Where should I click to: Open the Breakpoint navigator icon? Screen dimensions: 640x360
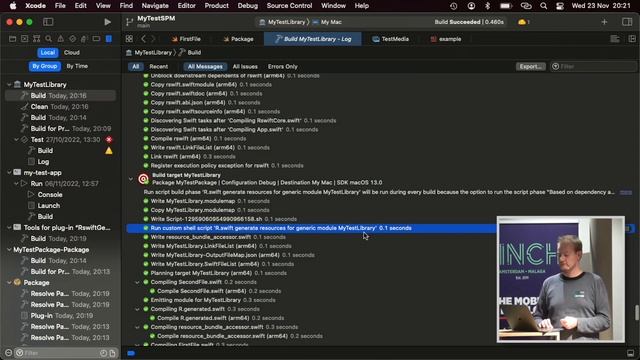point(96,39)
